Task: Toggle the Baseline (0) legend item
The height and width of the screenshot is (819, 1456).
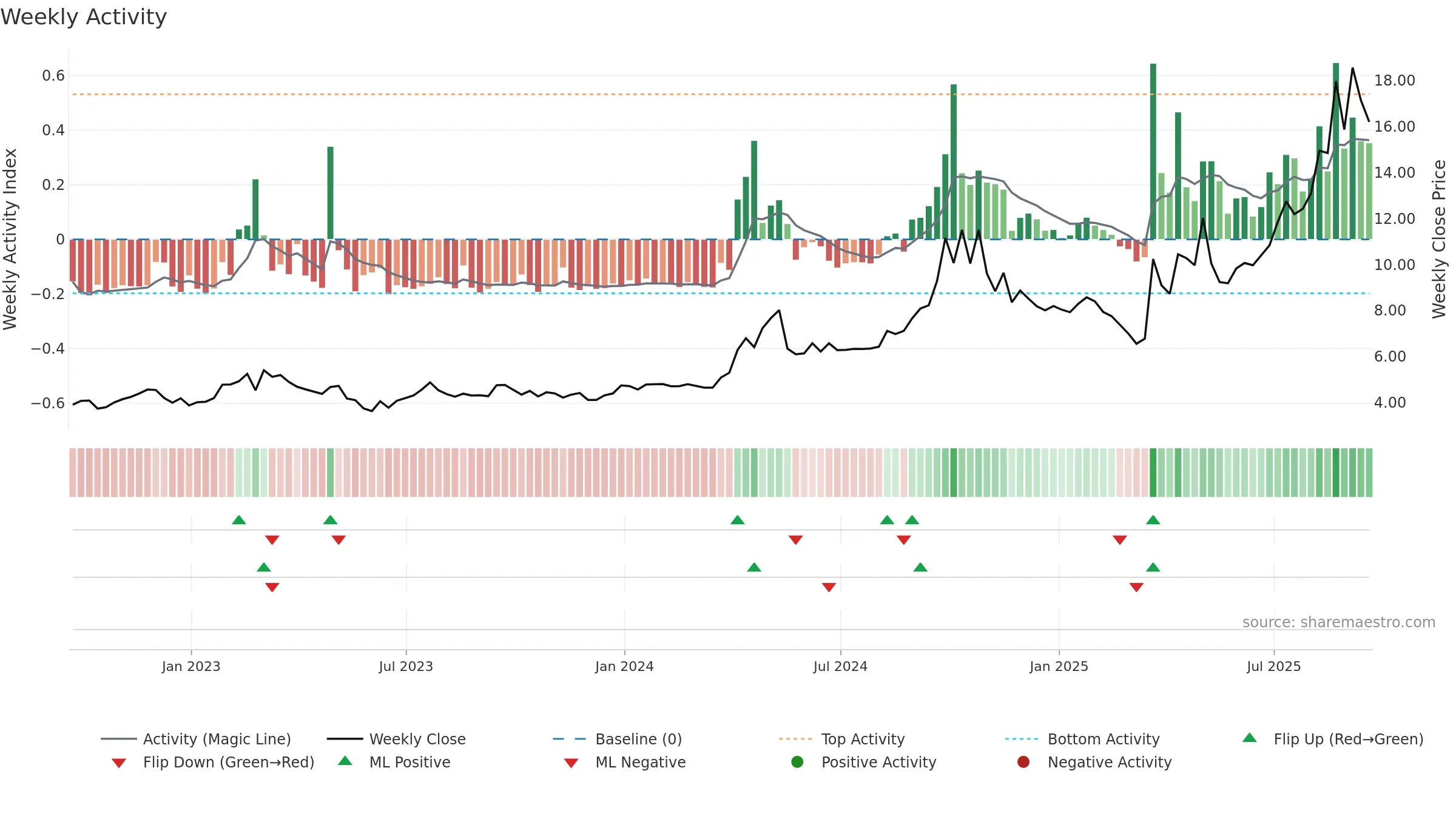Action: click(618, 739)
